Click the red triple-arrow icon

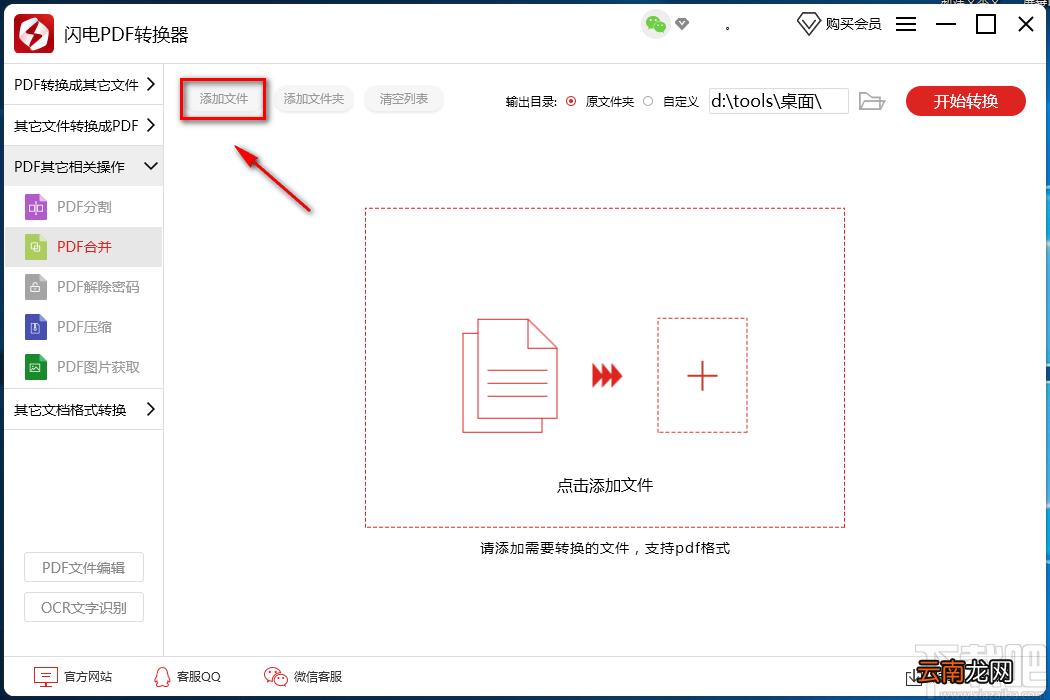(x=607, y=376)
